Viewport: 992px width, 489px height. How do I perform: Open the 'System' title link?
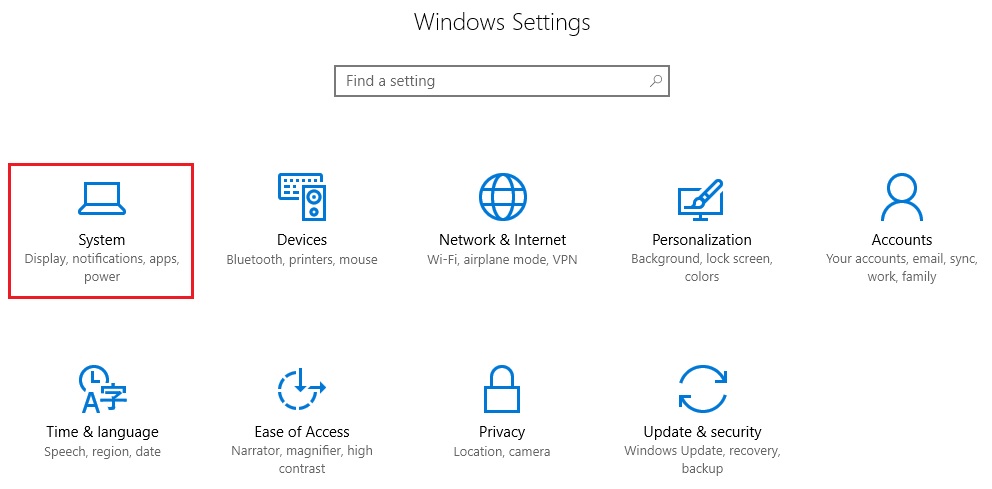coord(101,240)
